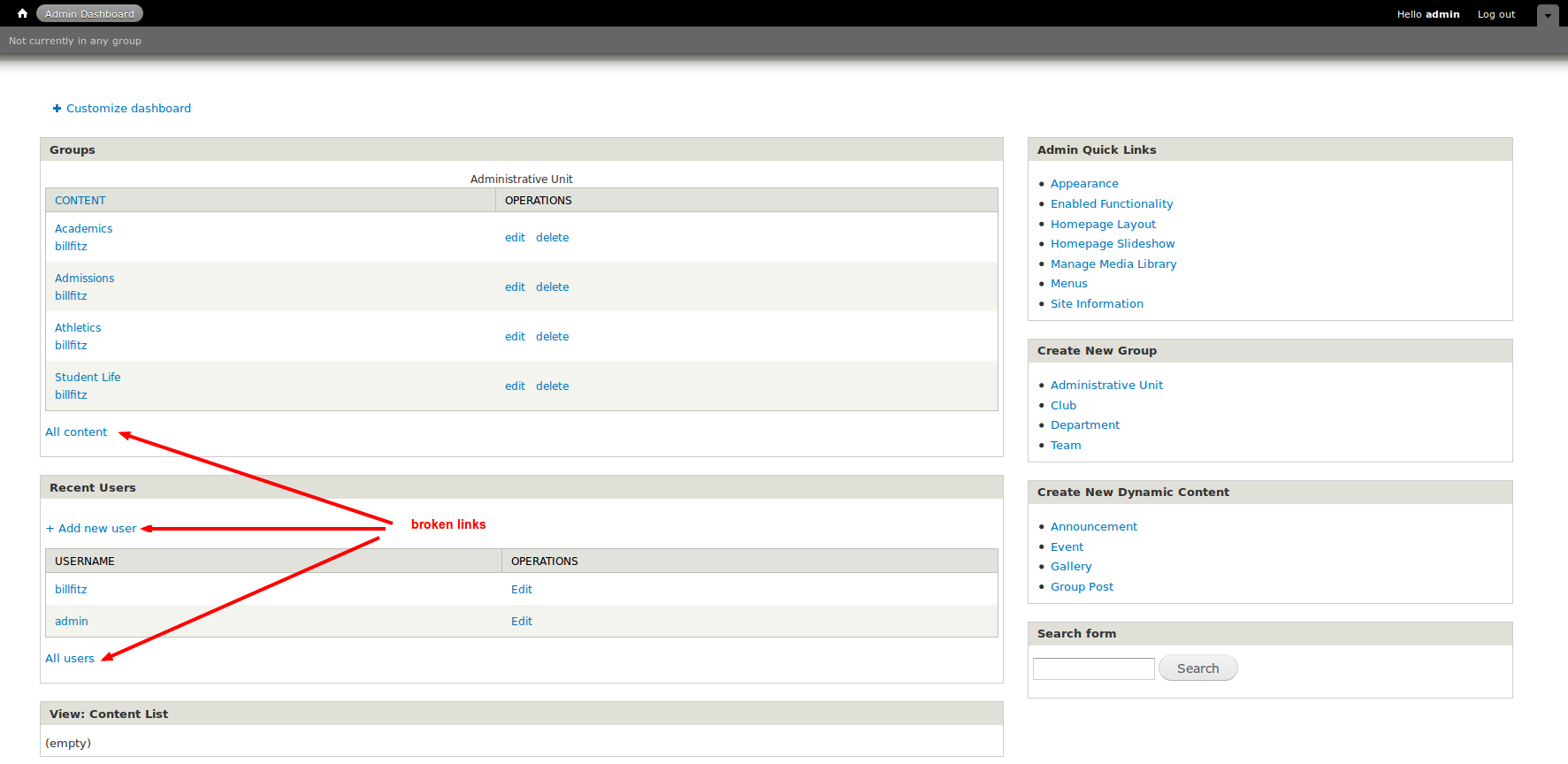Click the admin username in the header
This screenshot has width=1568, height=764.
(1442, 14)
